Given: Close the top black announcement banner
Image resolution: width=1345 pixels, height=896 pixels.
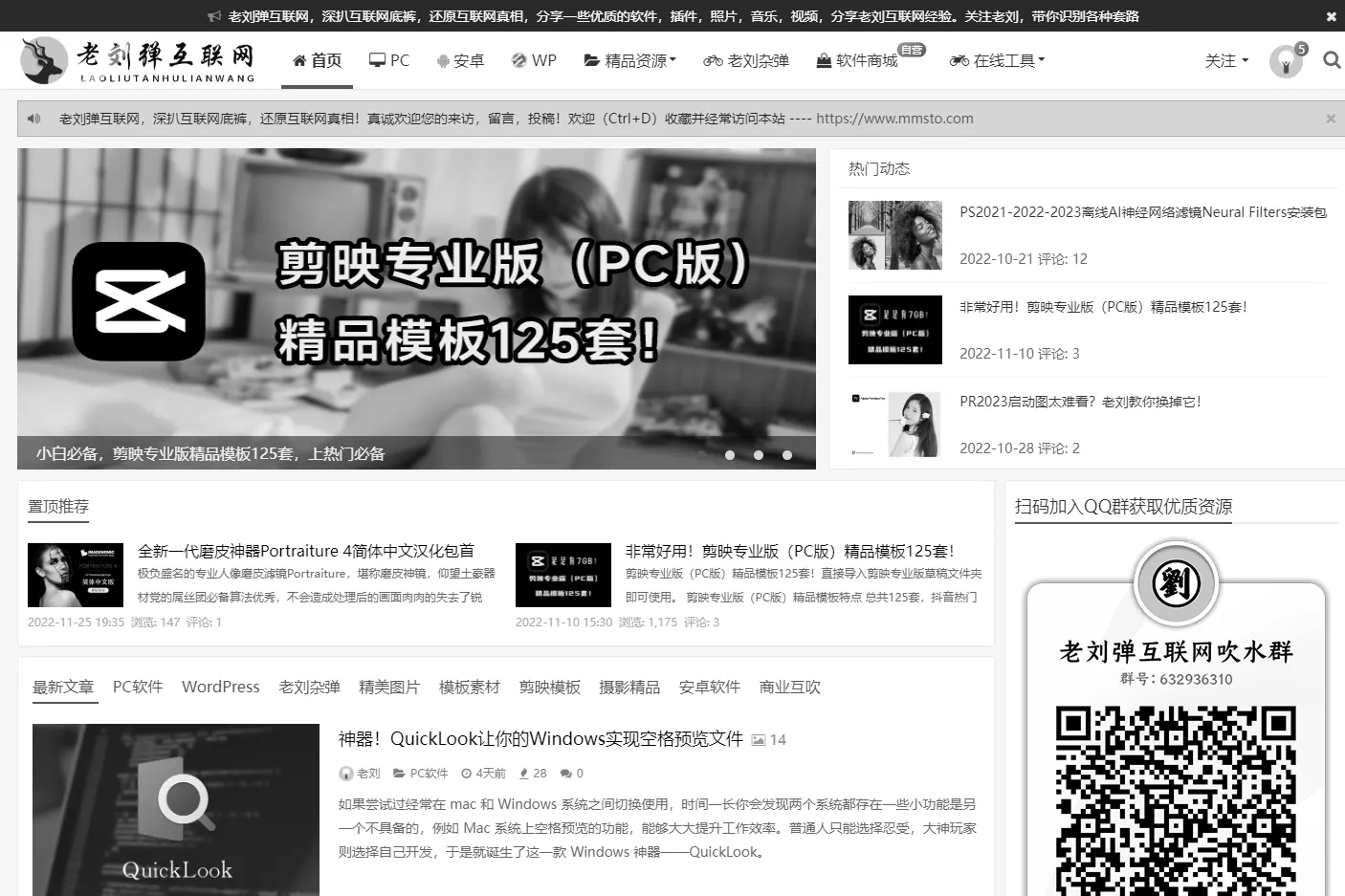Looking at the screenshot, I should (x=1331, y=16).
